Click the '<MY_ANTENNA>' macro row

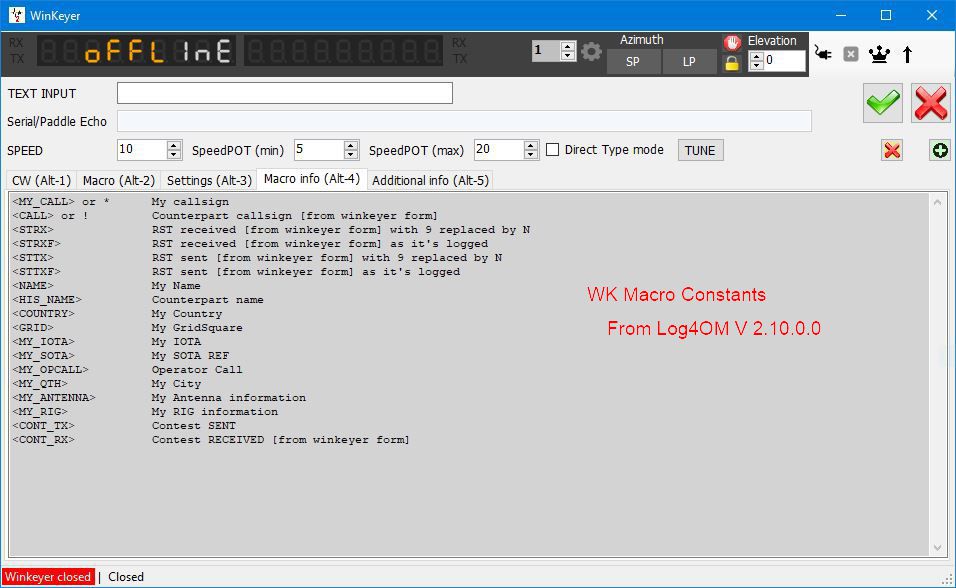[159, 398]
